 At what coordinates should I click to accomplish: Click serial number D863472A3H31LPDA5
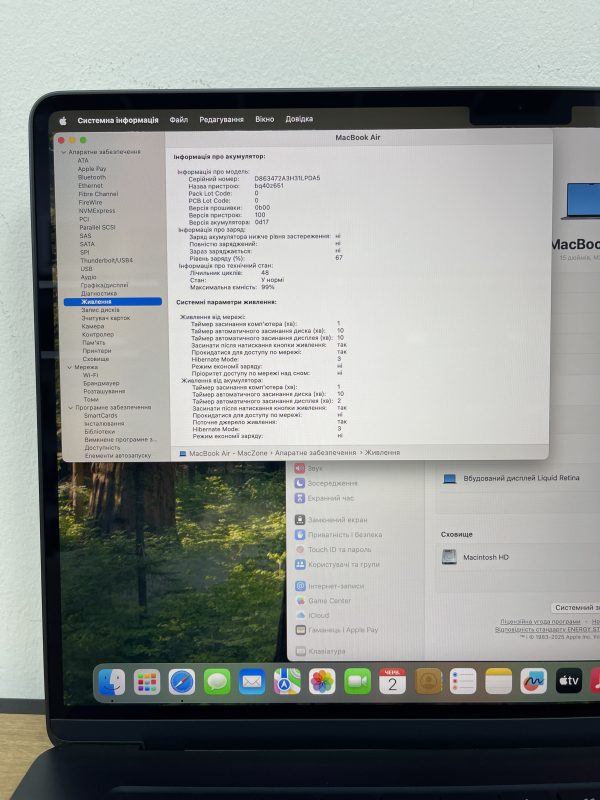[287, 179]
